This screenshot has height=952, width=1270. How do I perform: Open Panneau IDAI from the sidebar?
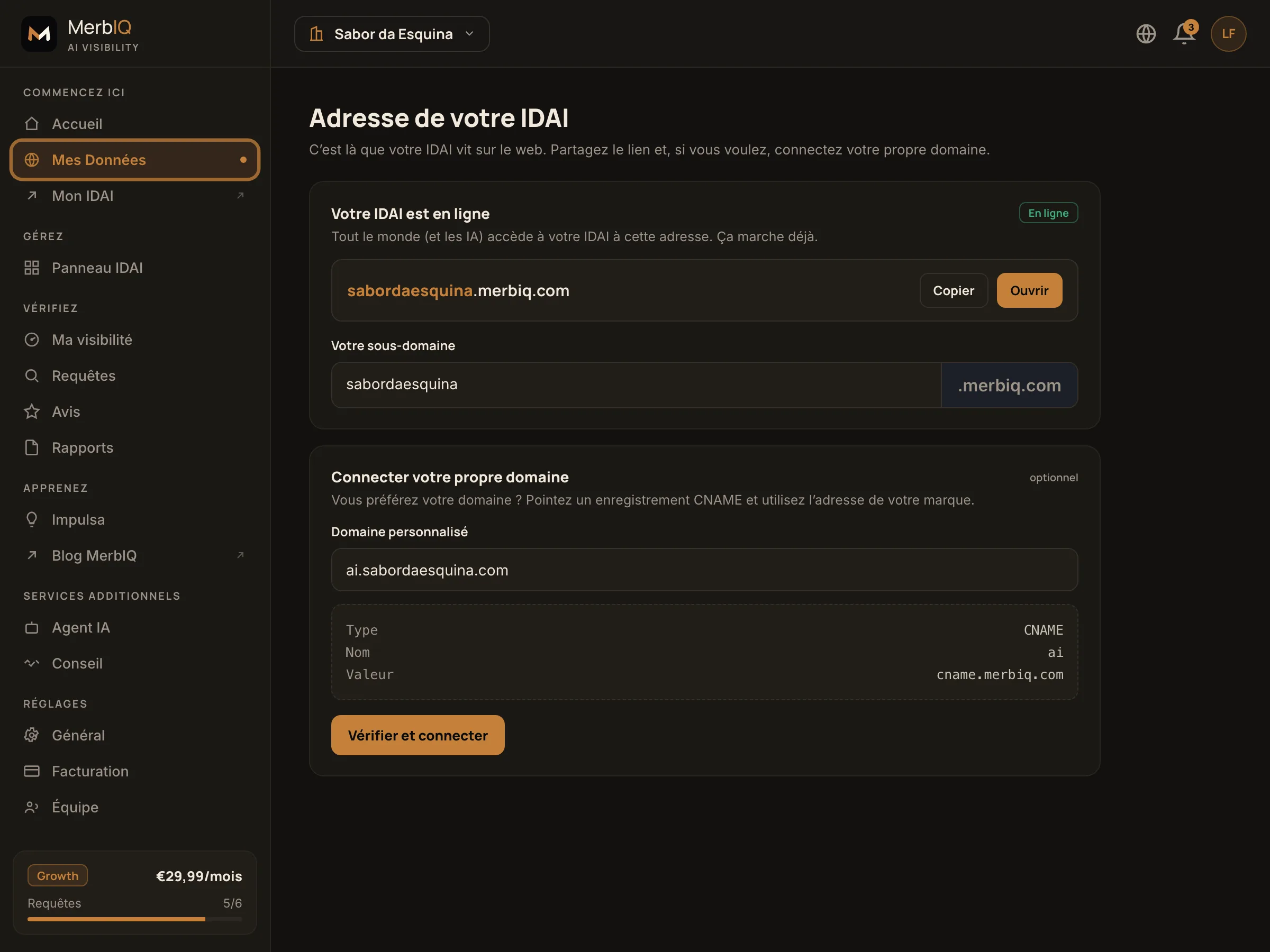tap(135, 268)
